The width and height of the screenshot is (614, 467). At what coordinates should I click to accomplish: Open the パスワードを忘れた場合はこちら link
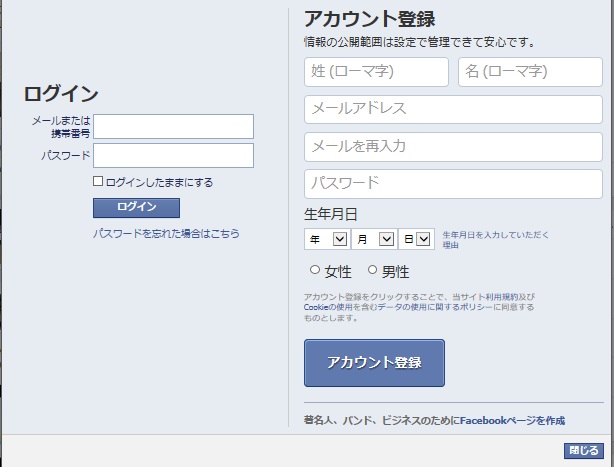pyautogui.click(x=166, y=234)
